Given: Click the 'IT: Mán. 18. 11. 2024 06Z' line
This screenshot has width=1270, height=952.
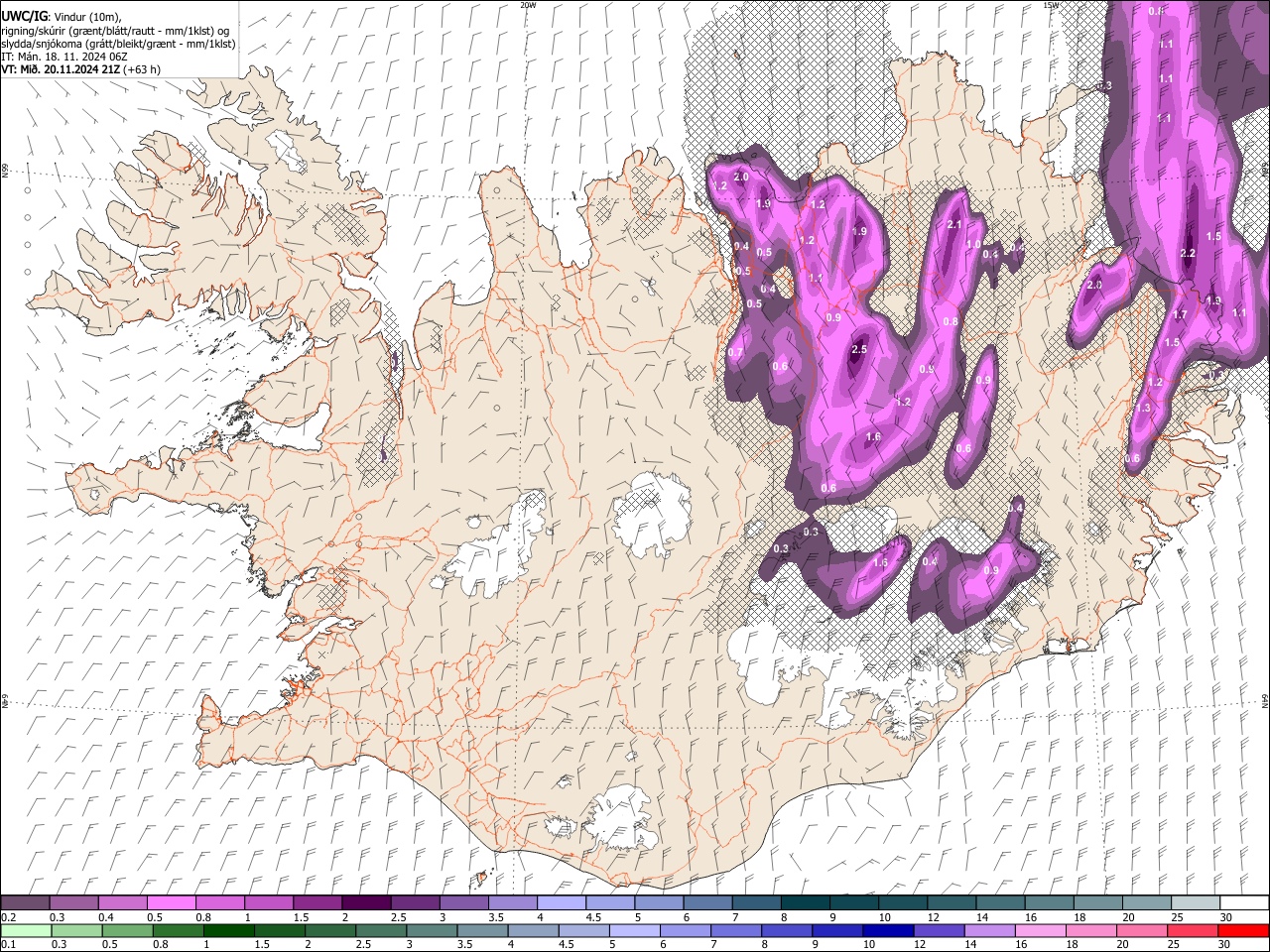Looking at the screenshot, I should click(x=63, y=57).
